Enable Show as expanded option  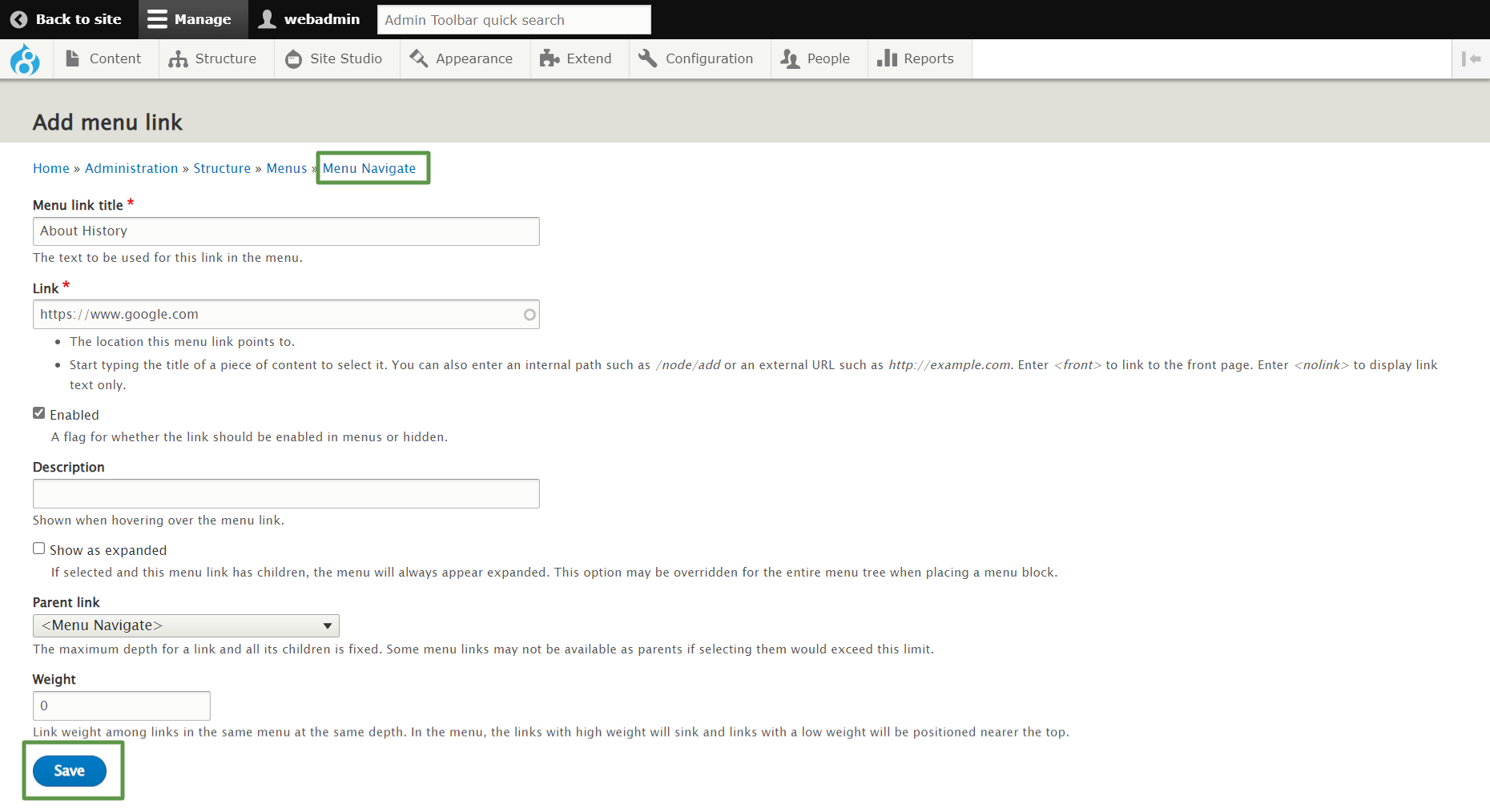38,548
